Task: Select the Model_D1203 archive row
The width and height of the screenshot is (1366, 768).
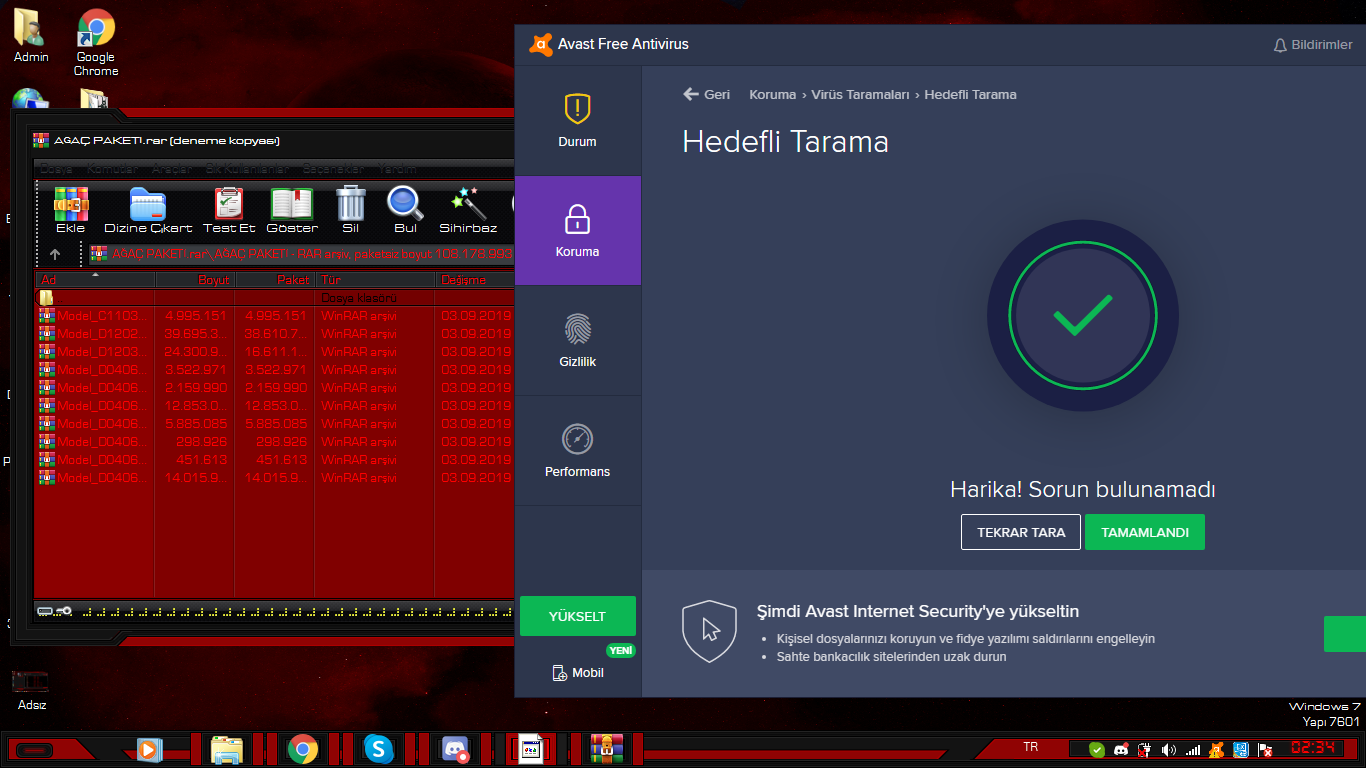Action: point(275,352)
